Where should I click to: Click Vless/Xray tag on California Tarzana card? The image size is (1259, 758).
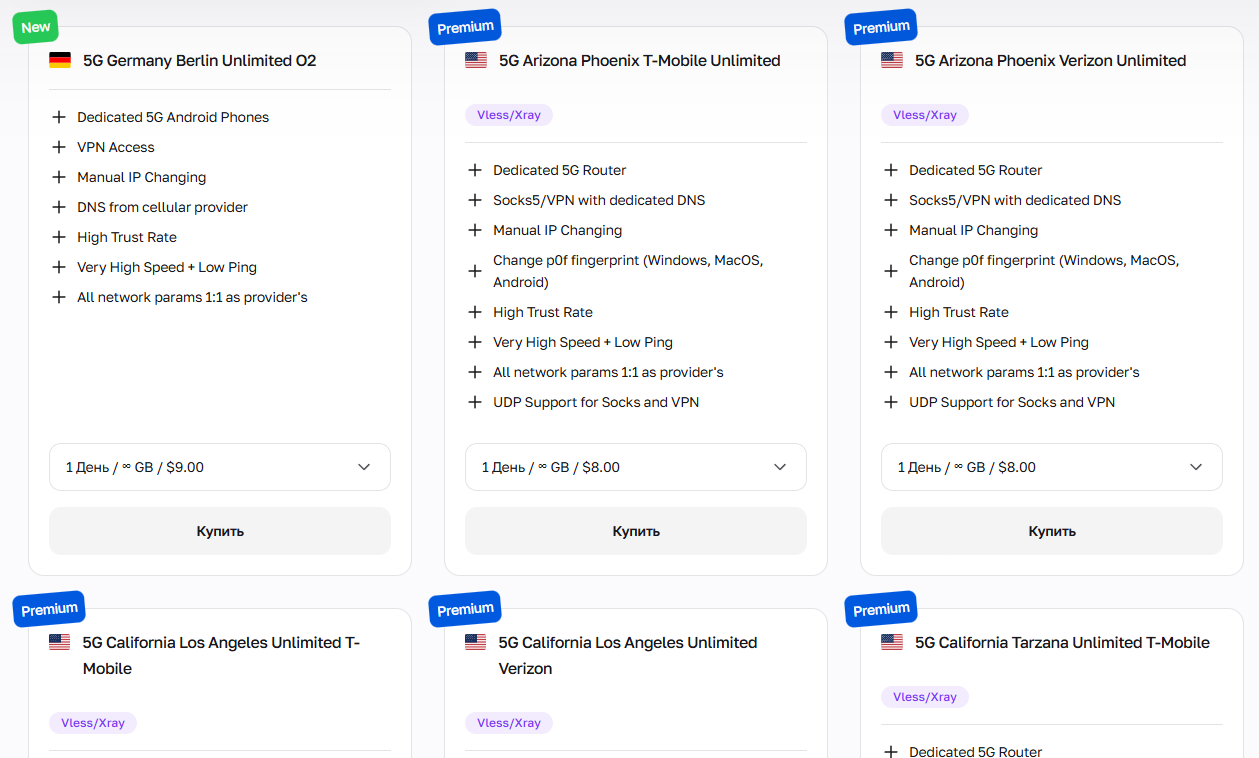point(925,697)
